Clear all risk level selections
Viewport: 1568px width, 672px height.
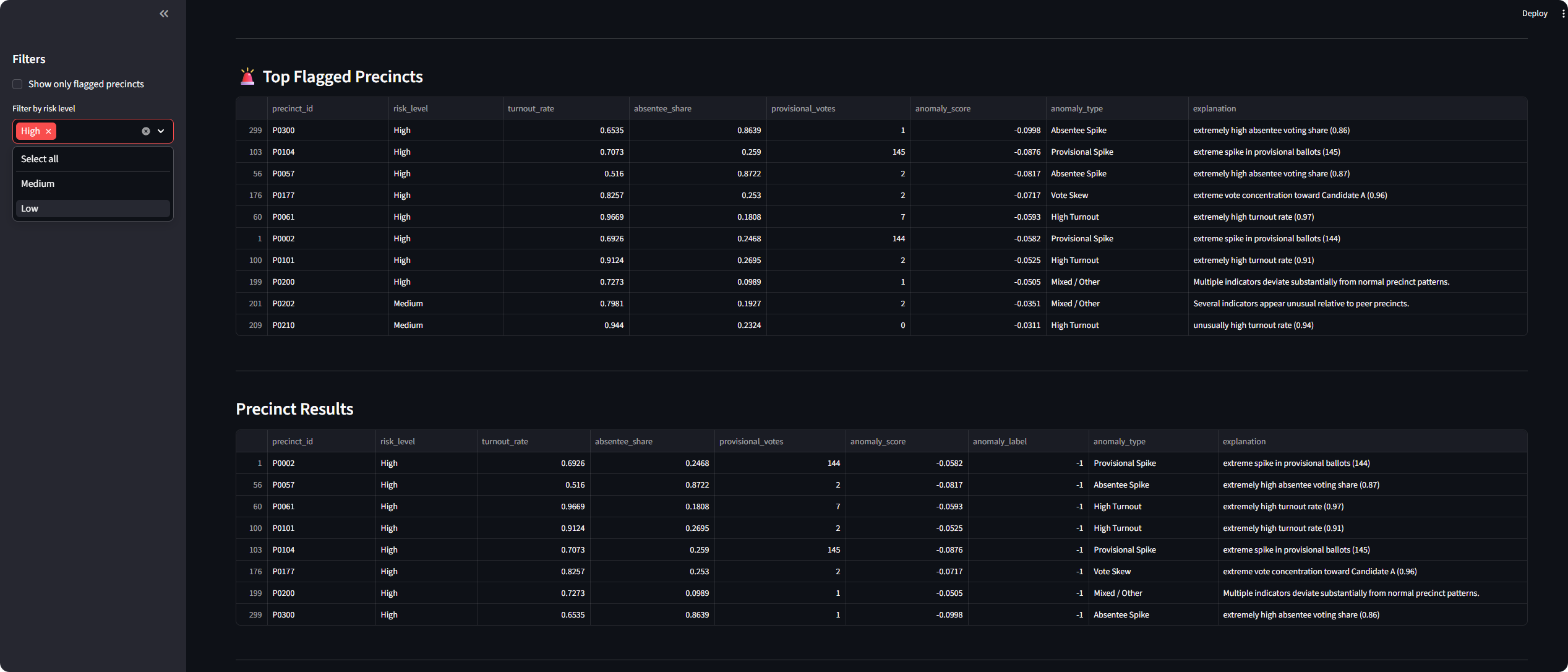146,131
